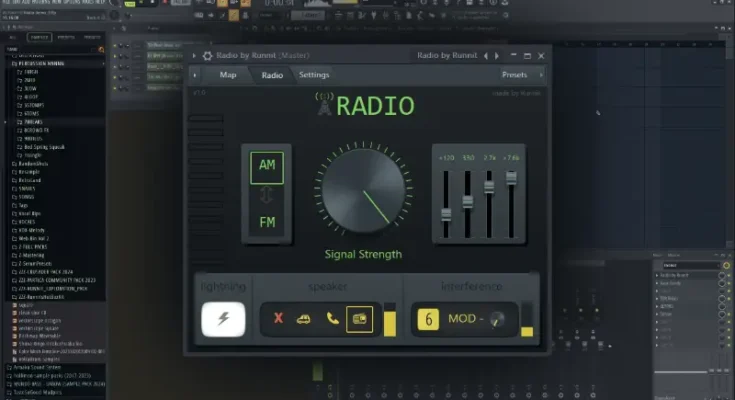This screenshot has width=735, height=400.
Task: Choose the car speaker icon
Action: click(x=305, y=319)
